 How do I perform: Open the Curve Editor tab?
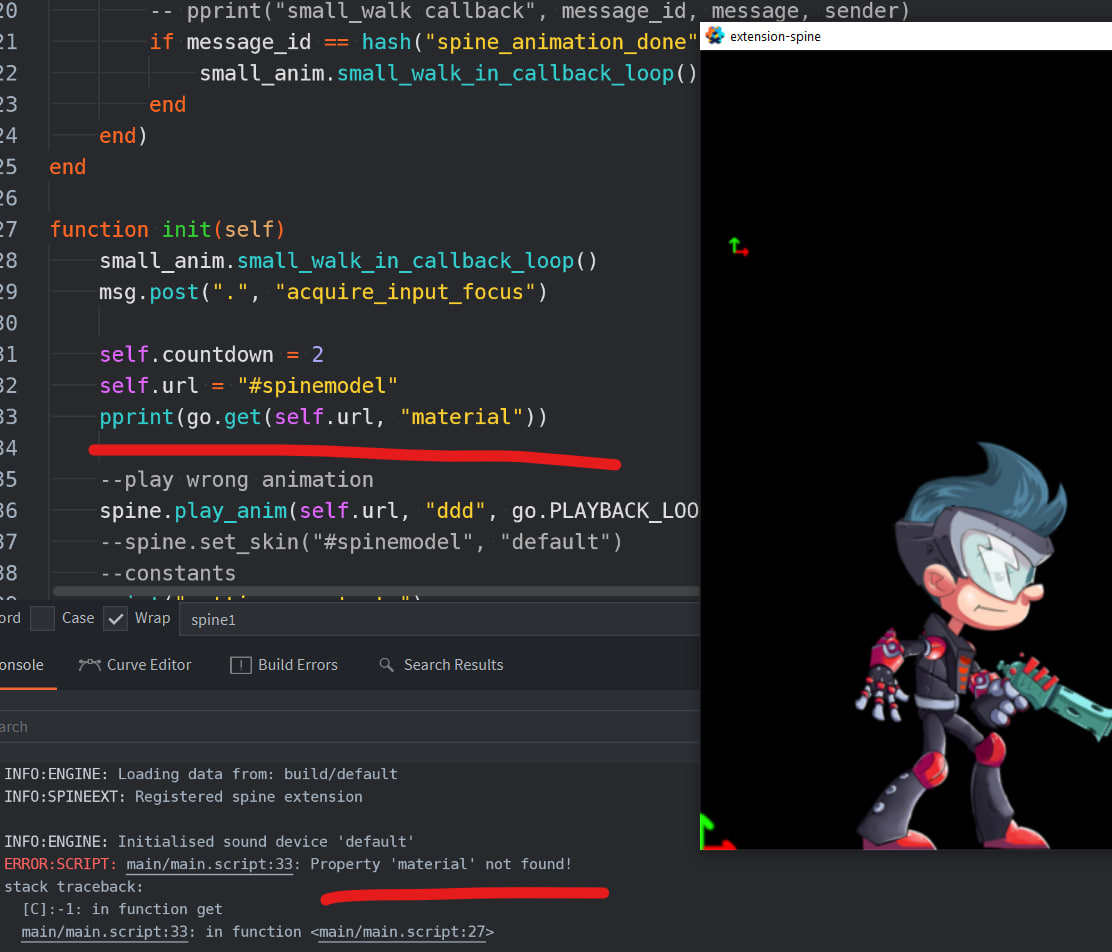coord(135,665)
